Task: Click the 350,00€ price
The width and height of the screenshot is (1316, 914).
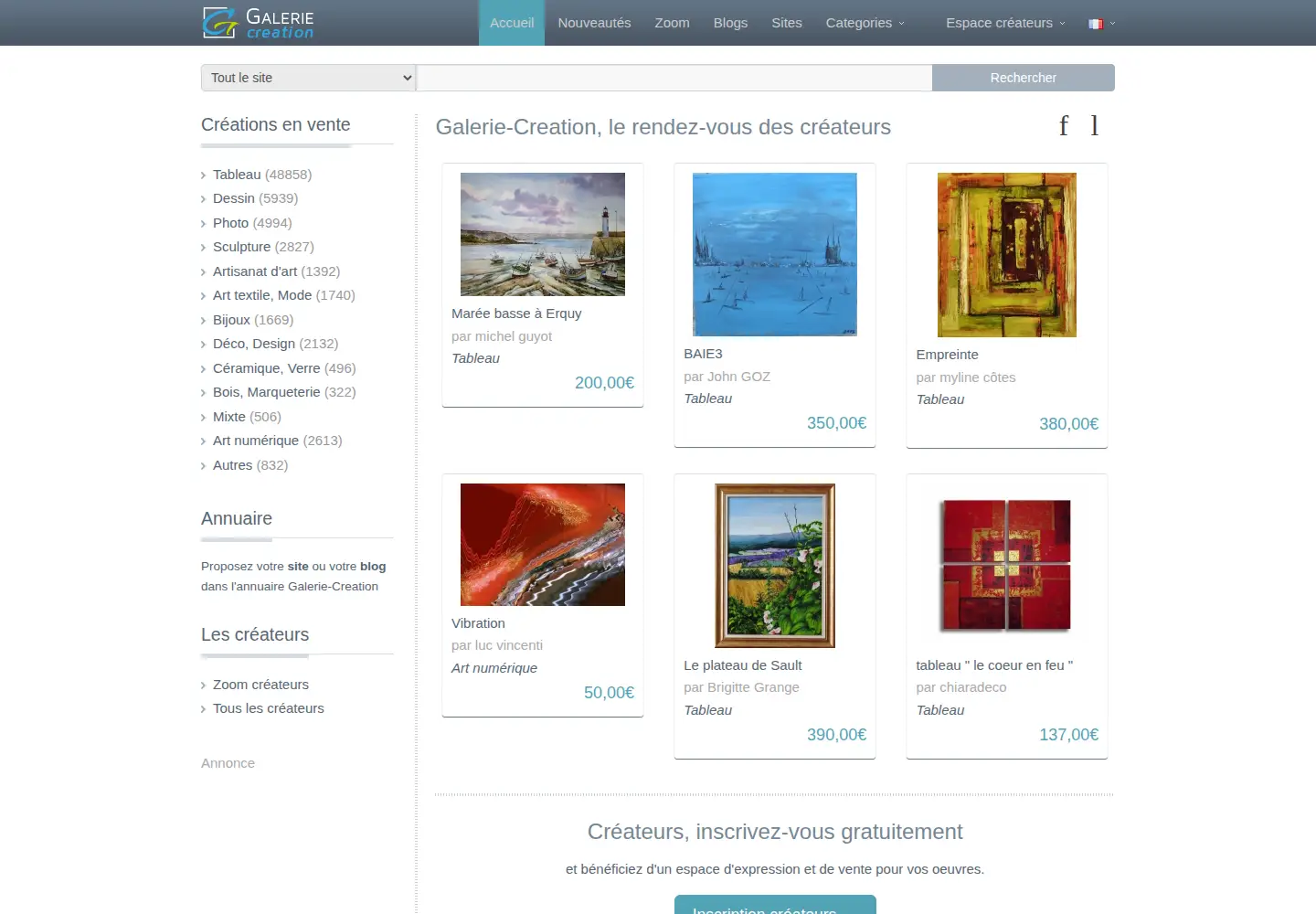Action: (836, 423)
